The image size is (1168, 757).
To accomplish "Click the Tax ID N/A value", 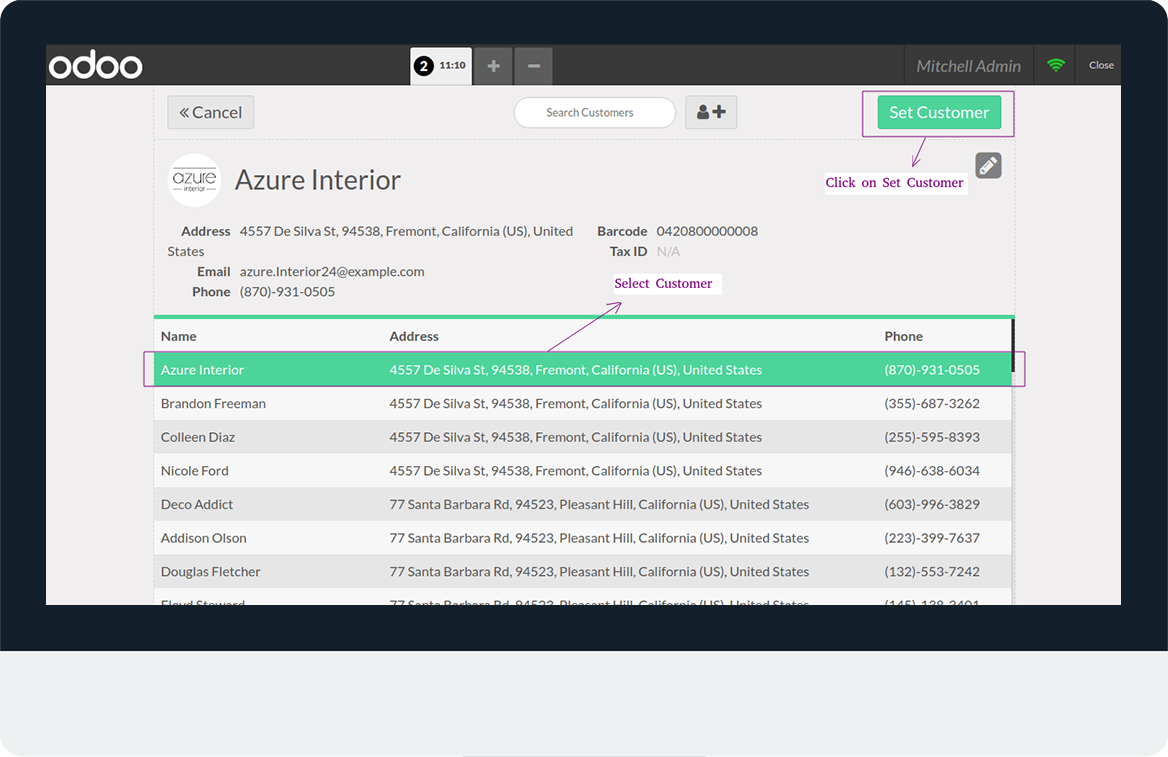I will (x=668, y=251).
